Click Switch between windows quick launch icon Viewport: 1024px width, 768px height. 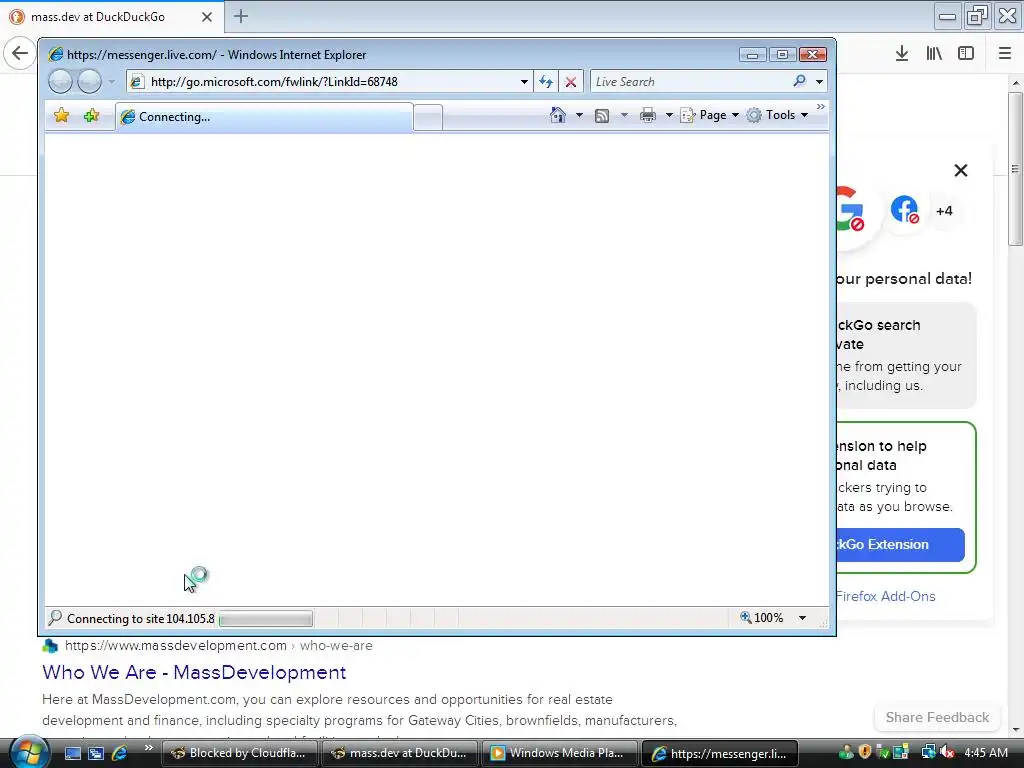96,753
